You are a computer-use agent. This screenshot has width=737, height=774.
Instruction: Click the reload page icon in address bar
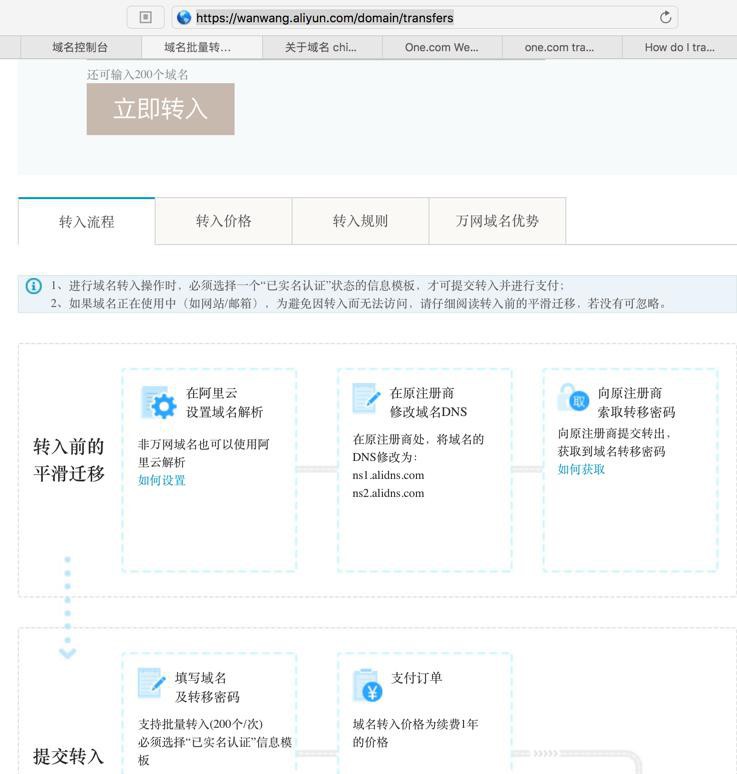pos(665,18)
